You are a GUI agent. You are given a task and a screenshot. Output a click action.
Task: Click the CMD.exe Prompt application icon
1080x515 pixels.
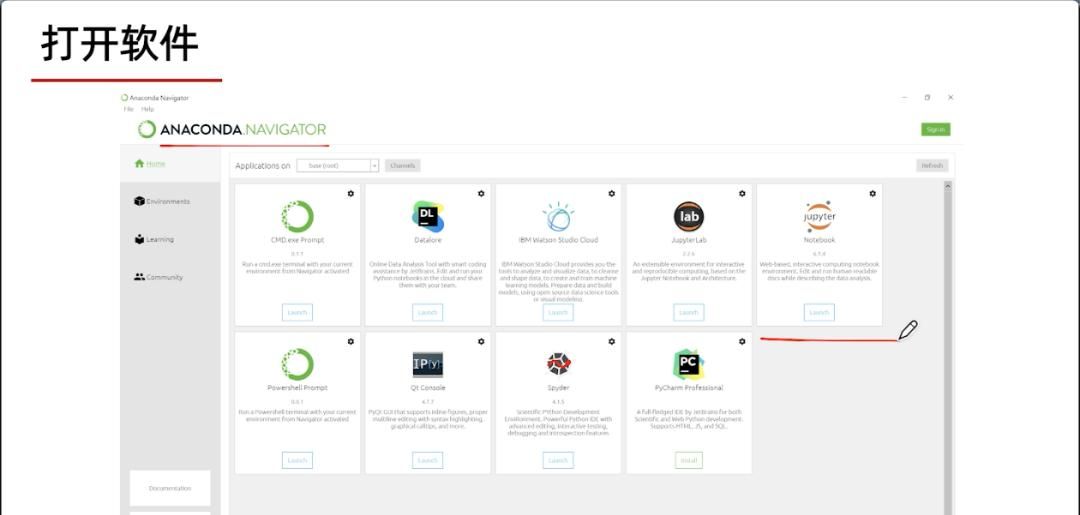point(298,216)
